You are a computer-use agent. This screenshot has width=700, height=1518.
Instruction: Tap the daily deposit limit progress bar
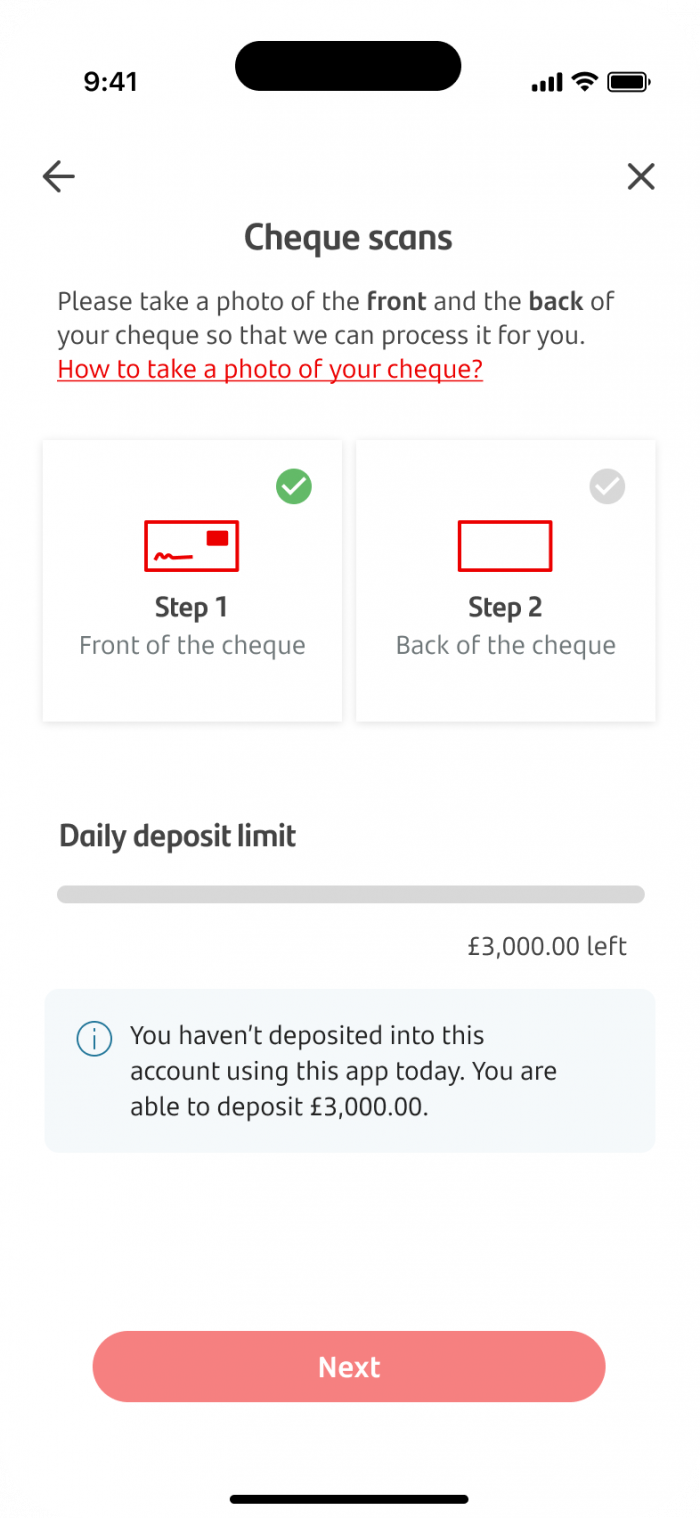pyautogui.click(x=350, y=894)
